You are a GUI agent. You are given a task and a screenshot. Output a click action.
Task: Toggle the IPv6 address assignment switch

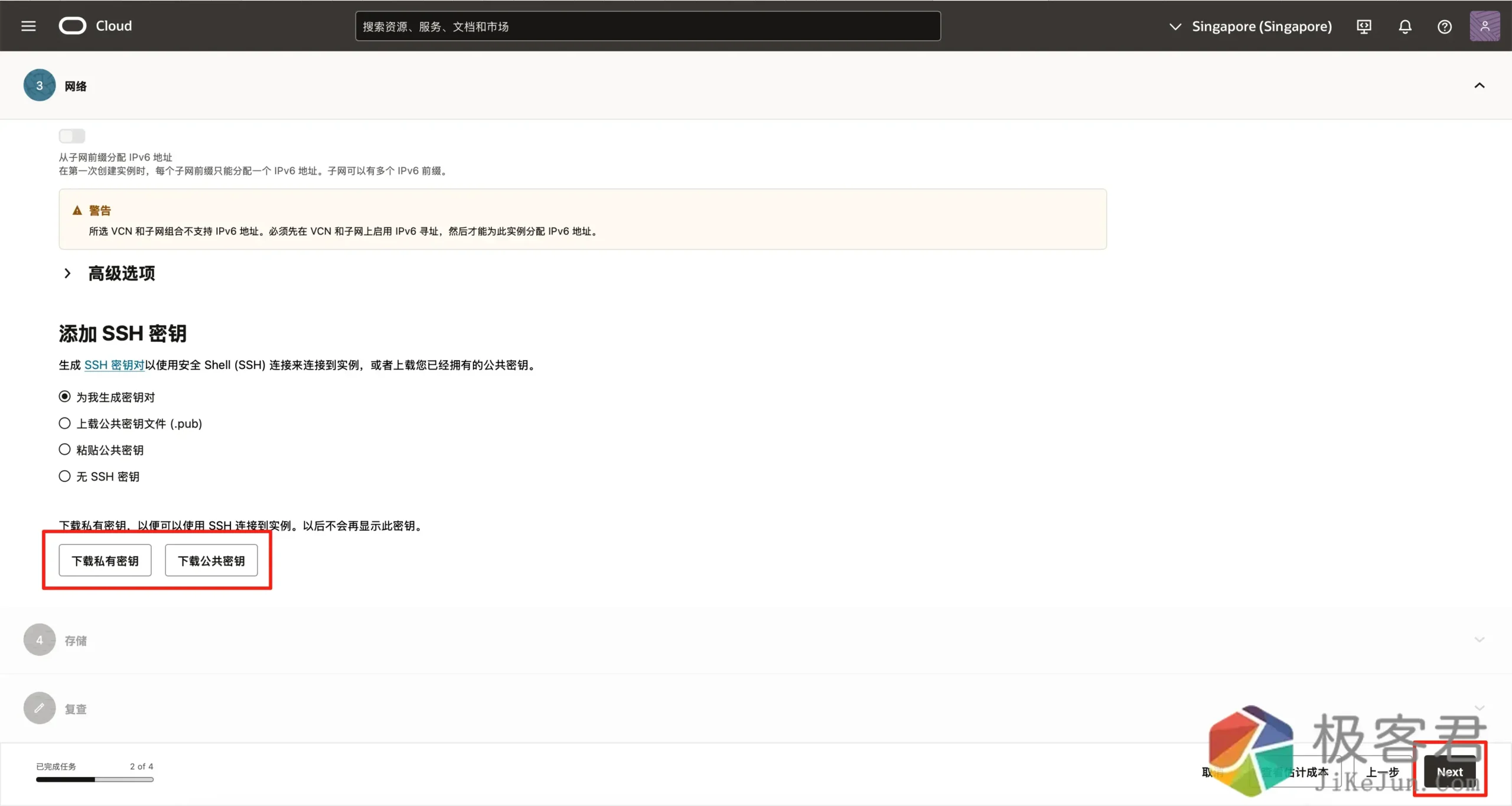(72, 136)
